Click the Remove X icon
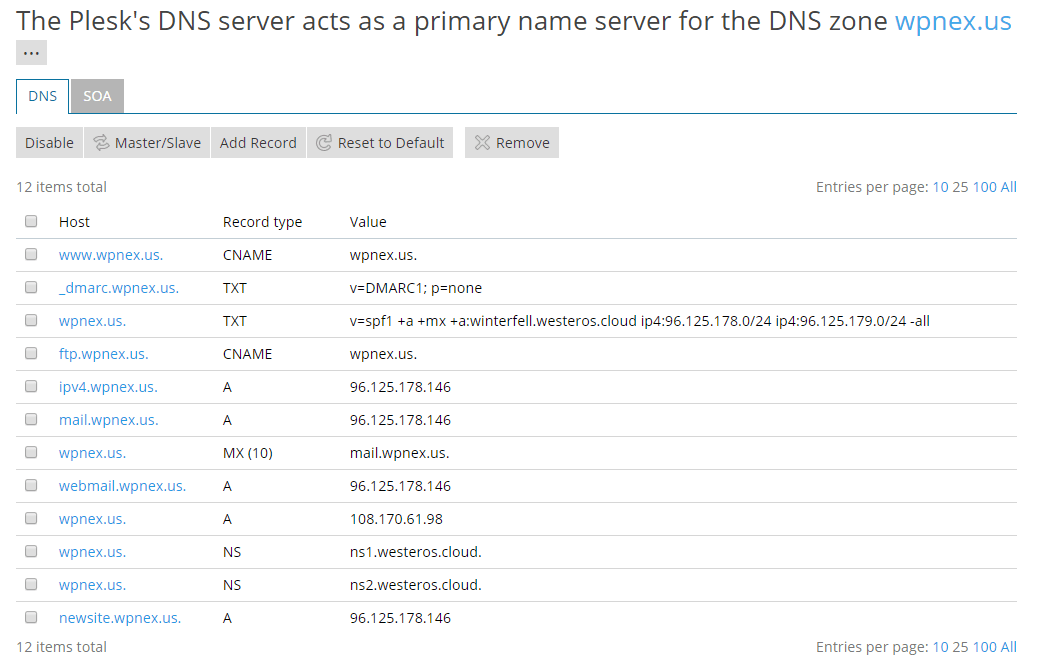Viewport: 1037px width, 672px height. [482, 143]
